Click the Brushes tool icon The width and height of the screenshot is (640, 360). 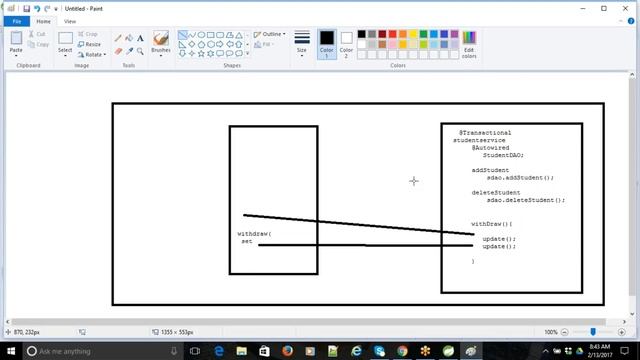coord(161,38)
